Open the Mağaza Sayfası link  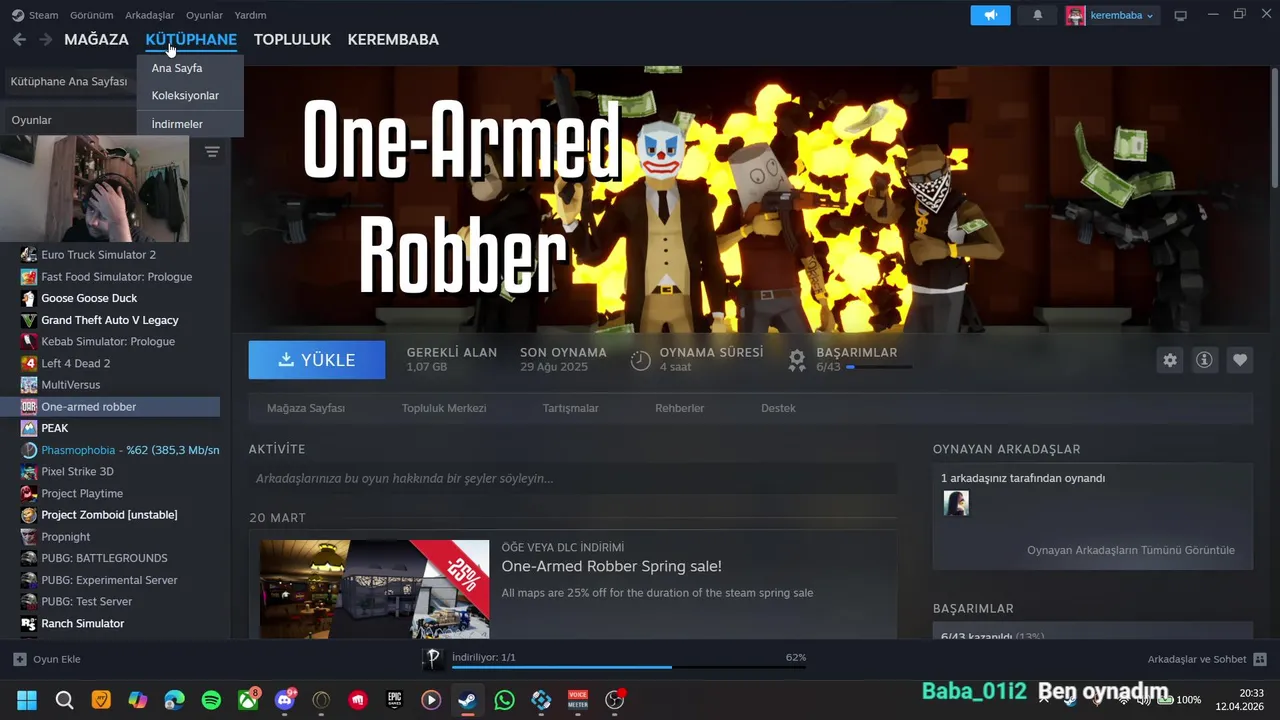coord(306,408)
